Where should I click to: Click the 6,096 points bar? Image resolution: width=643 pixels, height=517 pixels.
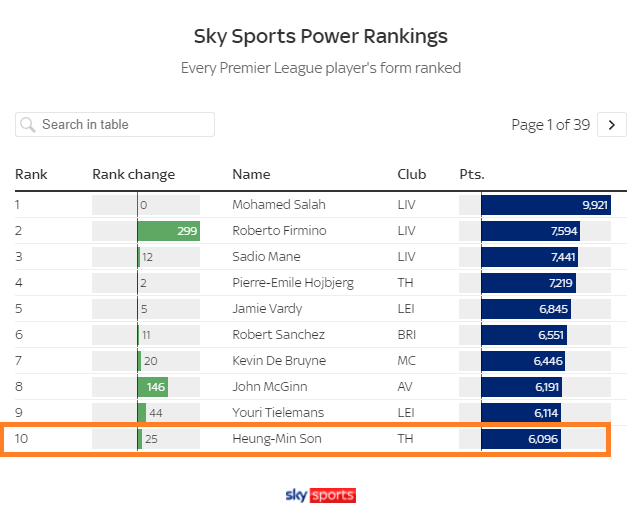coord(521,439)
